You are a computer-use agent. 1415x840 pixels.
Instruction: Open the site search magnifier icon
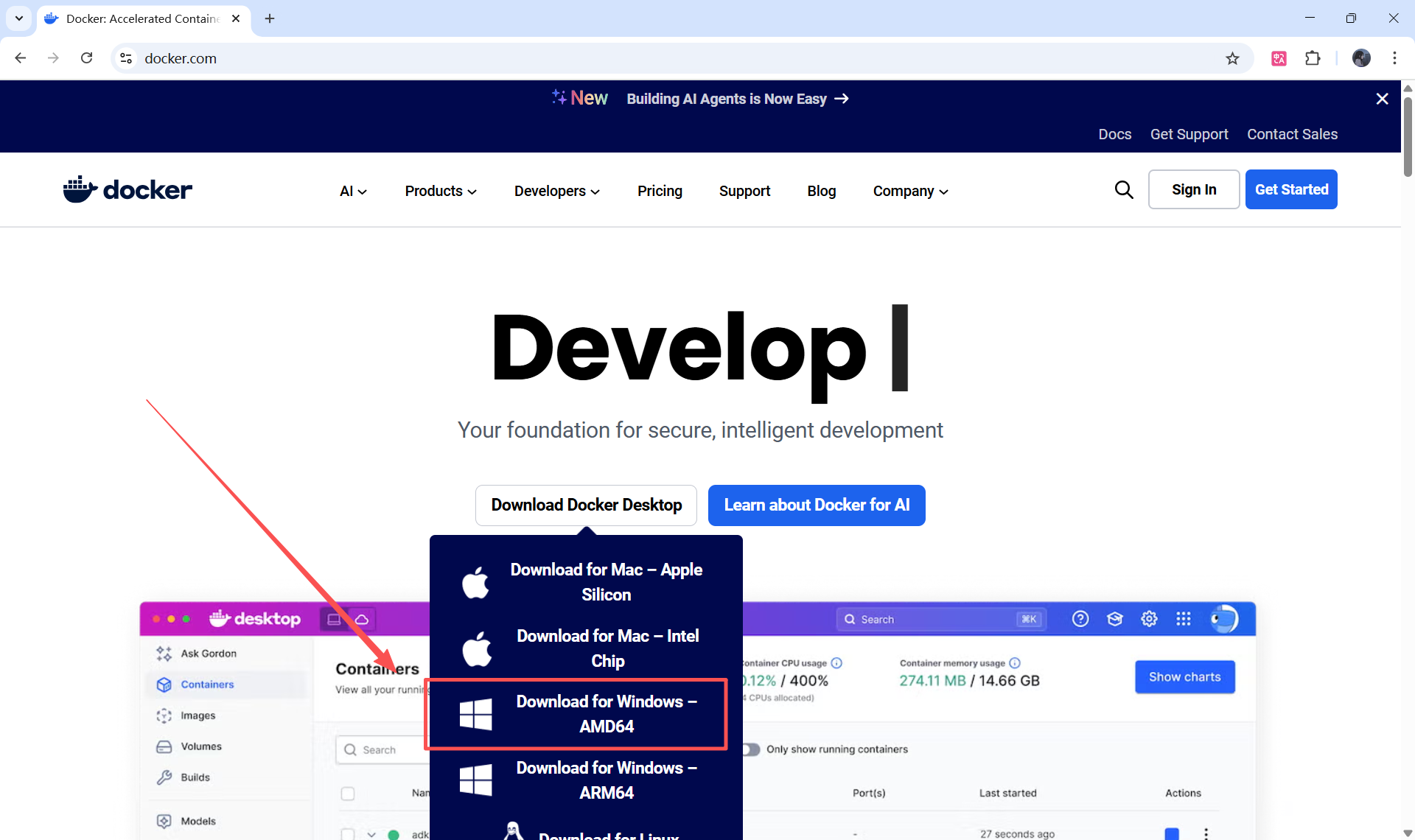(1124, 190)
